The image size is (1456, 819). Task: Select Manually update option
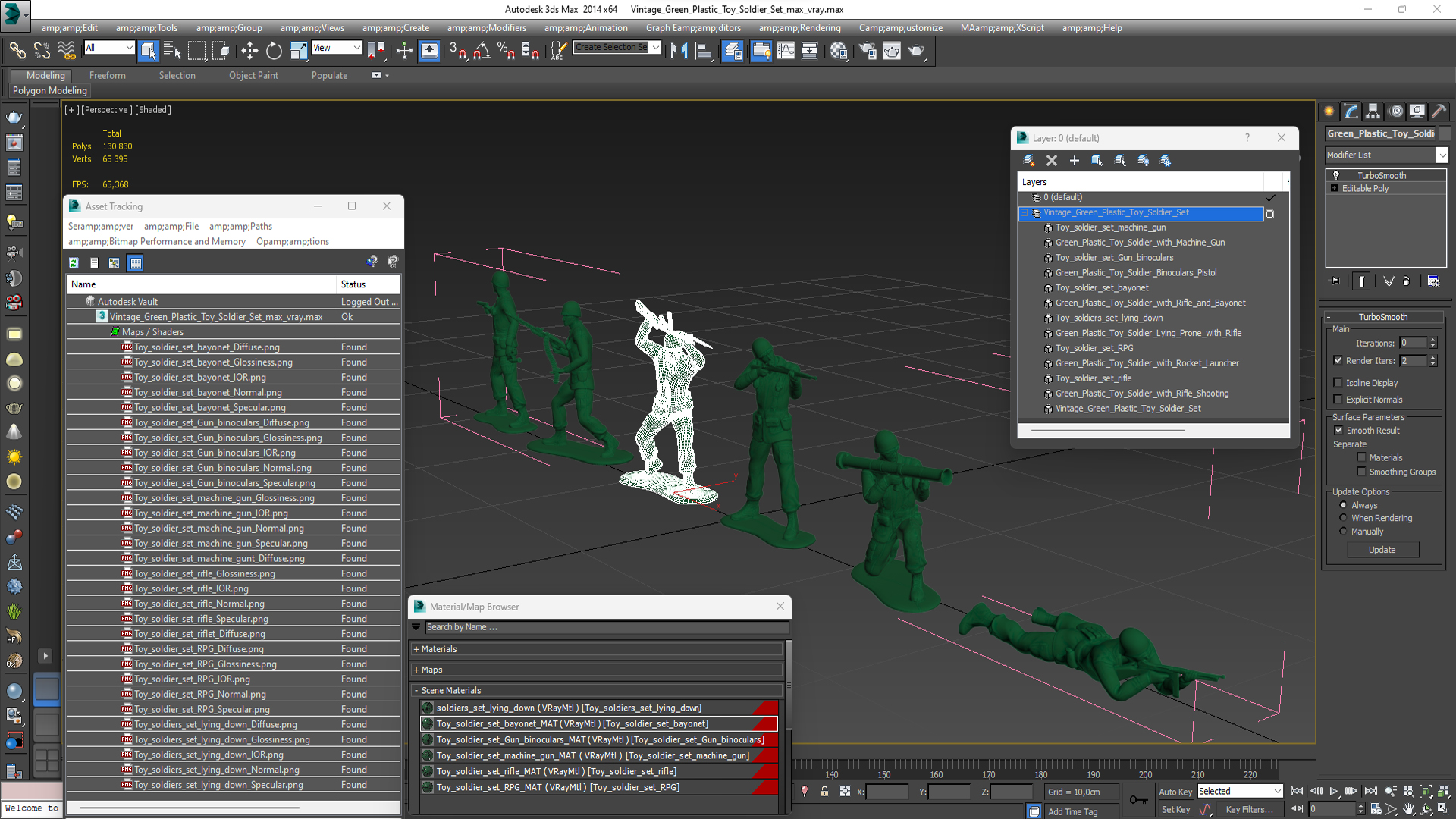(1343, 532)
